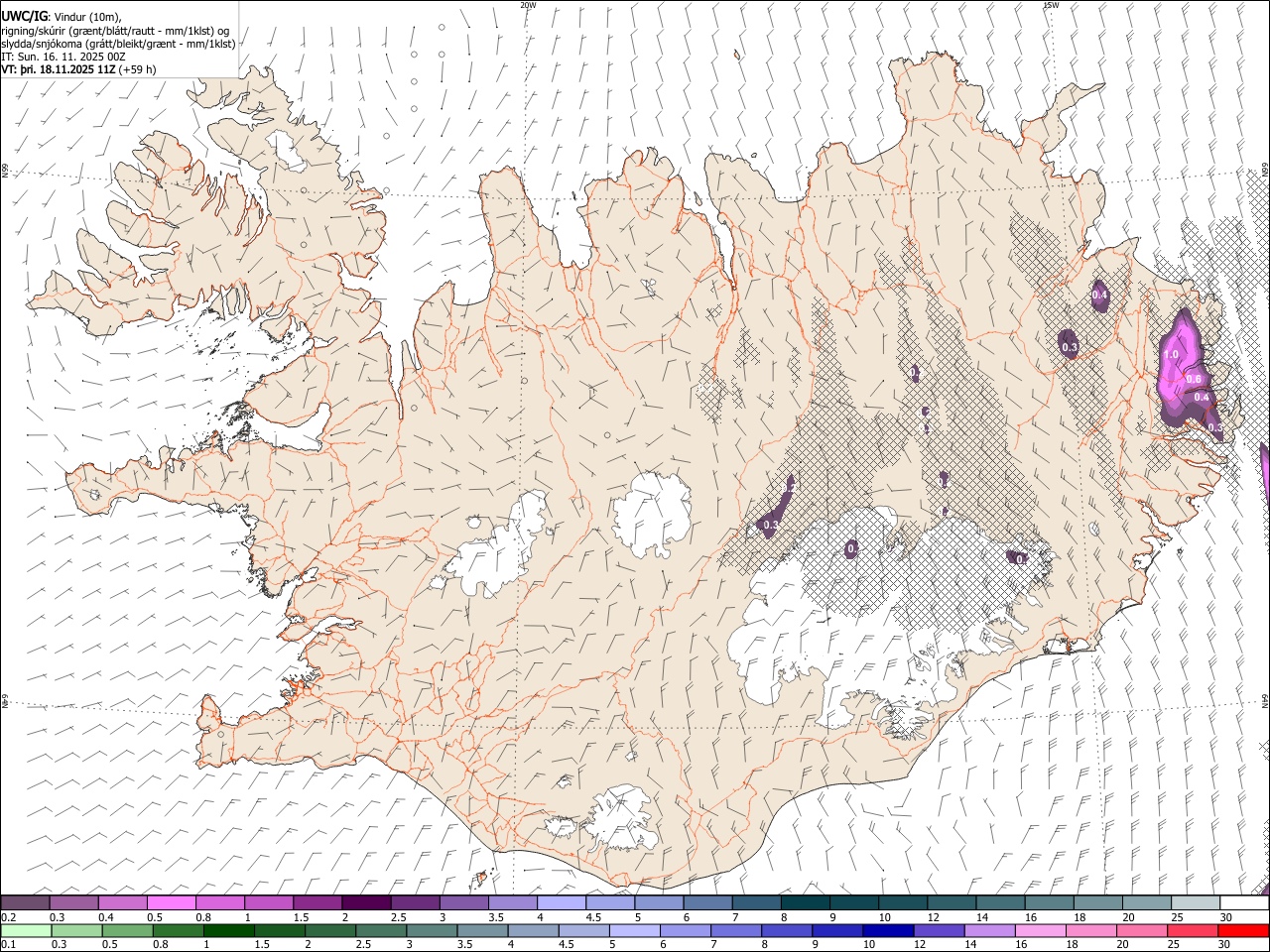Click the 'slydda/snjókoma (grátt/bleikt/grænt' description line

pos(119,44)
